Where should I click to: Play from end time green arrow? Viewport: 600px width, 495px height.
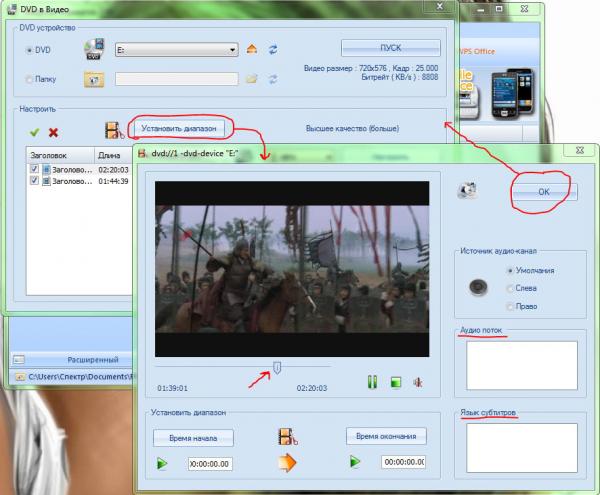tap(355, 461)
